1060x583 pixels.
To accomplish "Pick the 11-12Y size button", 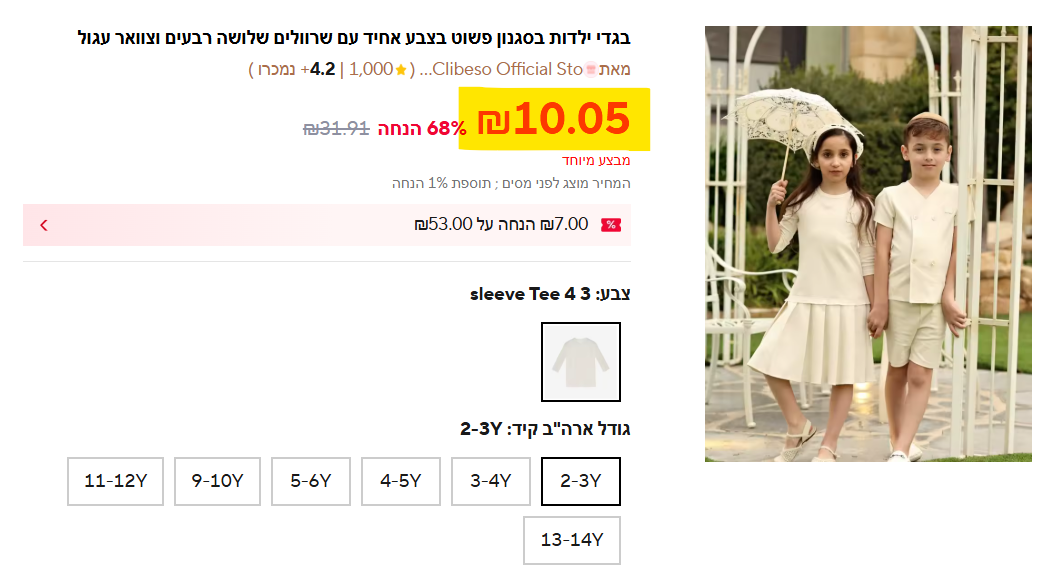I will 116,481.
